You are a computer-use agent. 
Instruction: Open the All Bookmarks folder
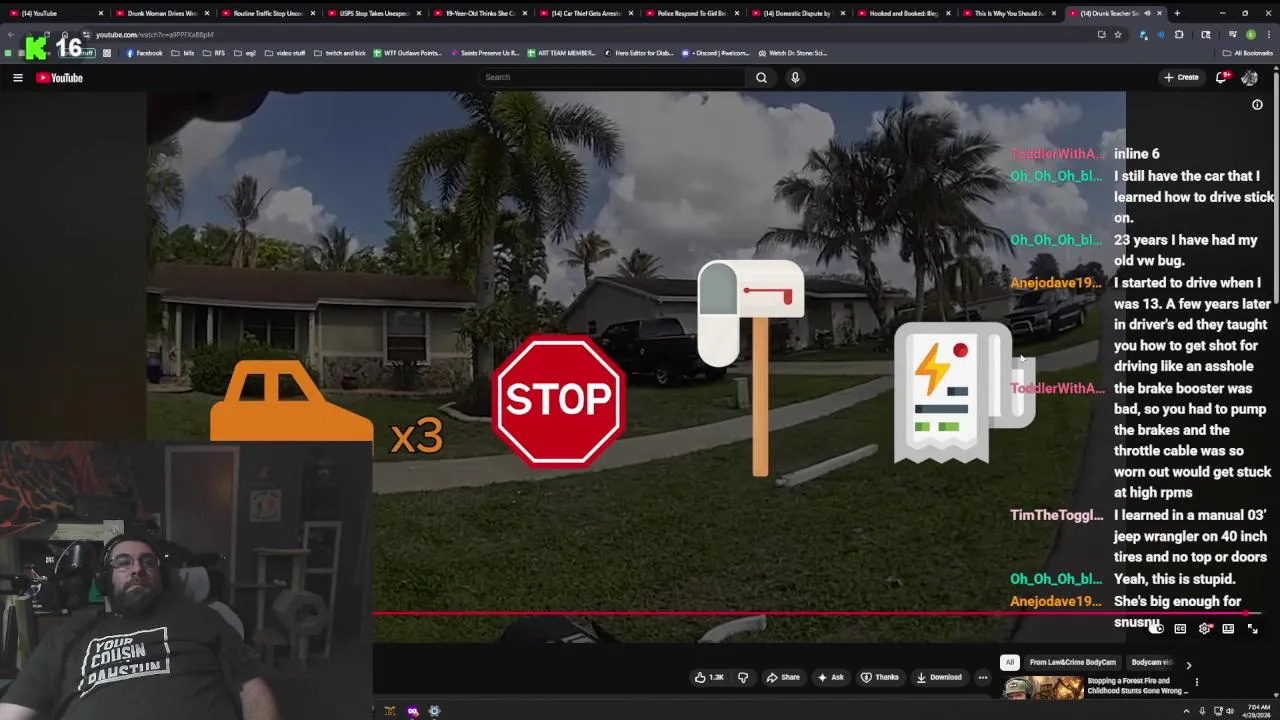1248,53
